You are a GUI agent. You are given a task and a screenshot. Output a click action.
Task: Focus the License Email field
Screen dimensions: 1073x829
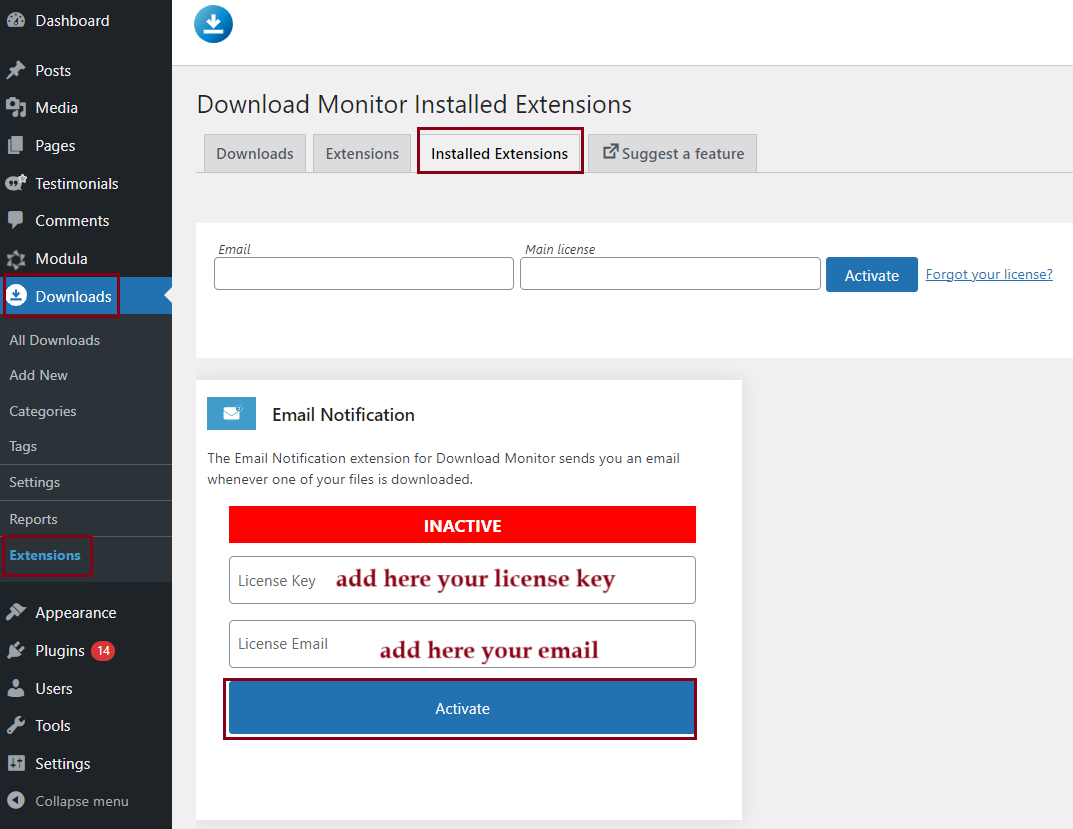coord(463,643)
